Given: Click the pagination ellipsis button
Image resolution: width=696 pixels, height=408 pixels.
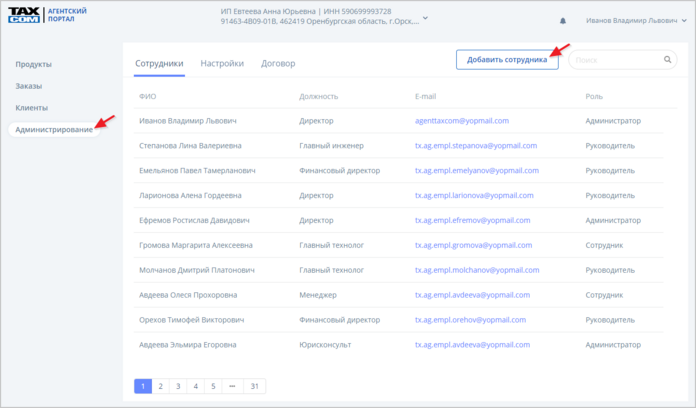Looking at the screenshot, I should click(x=230, y=386).
